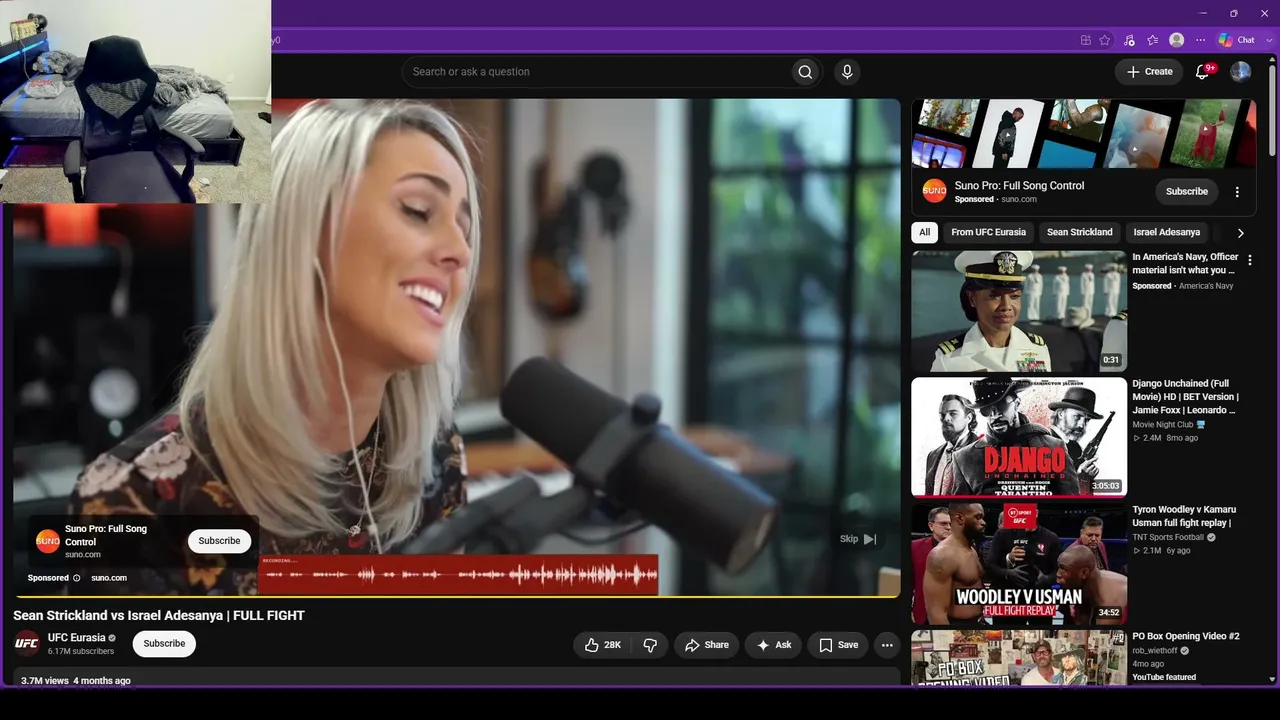This screenshot has width=1280, height=720.
Task: Open options for the Suno Pro sidebar ad
Action: 1237,192
